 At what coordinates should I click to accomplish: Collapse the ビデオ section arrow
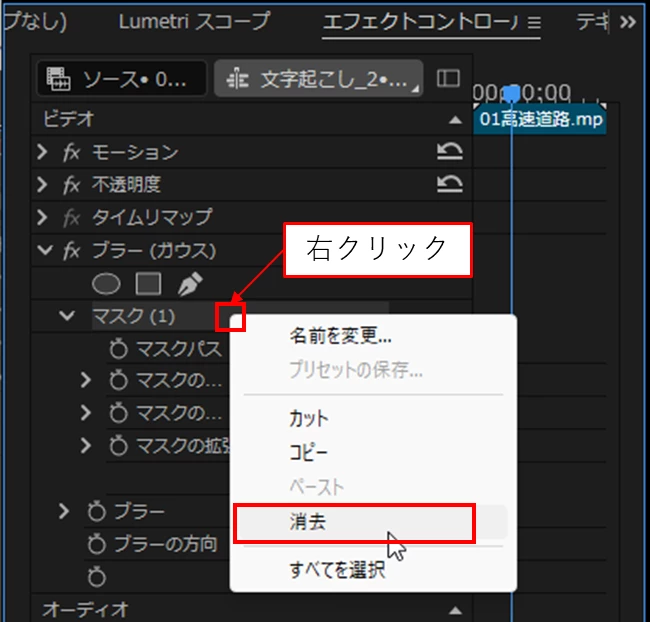[x=455, y=120]
